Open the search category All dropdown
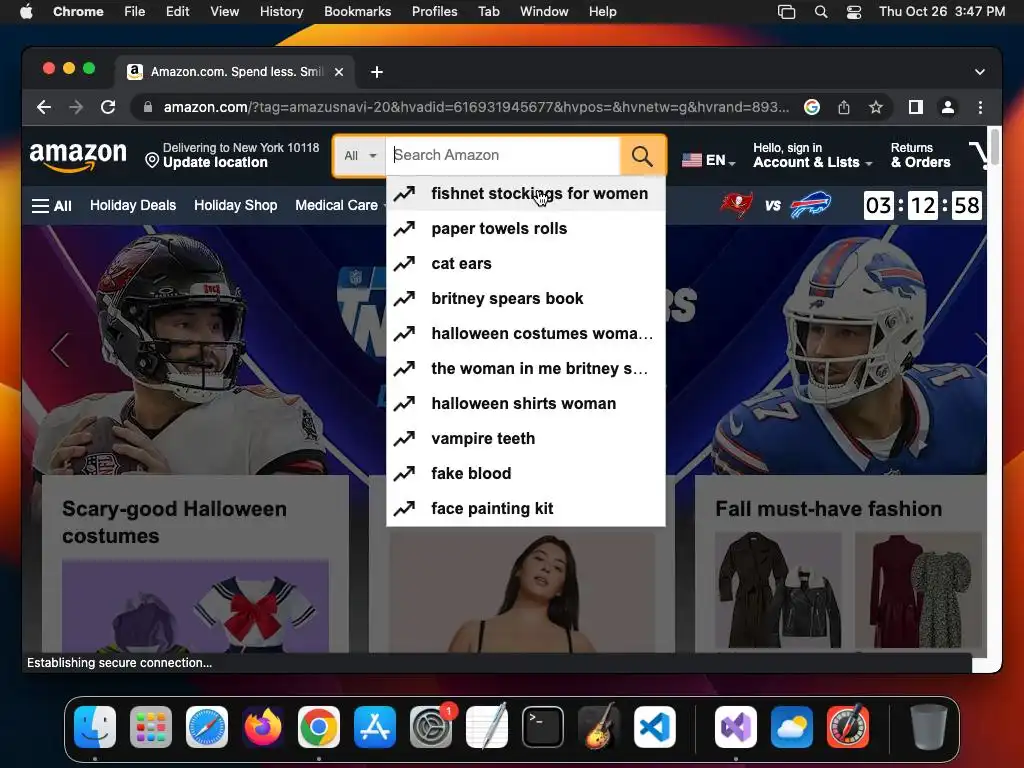This screenshot has width=1024, height=768. click(x=360, y=155)
